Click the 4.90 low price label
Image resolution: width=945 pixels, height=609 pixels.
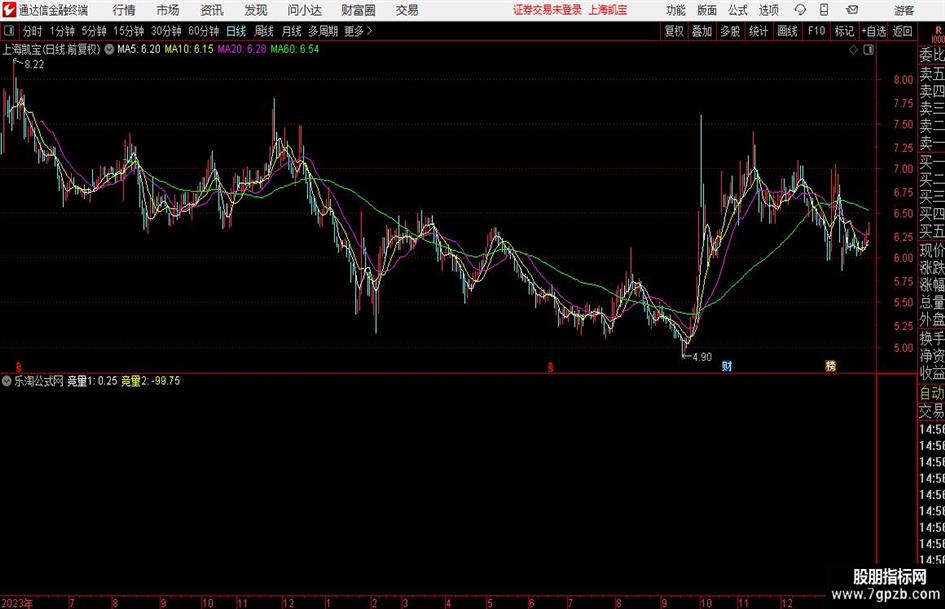point(702,357)
